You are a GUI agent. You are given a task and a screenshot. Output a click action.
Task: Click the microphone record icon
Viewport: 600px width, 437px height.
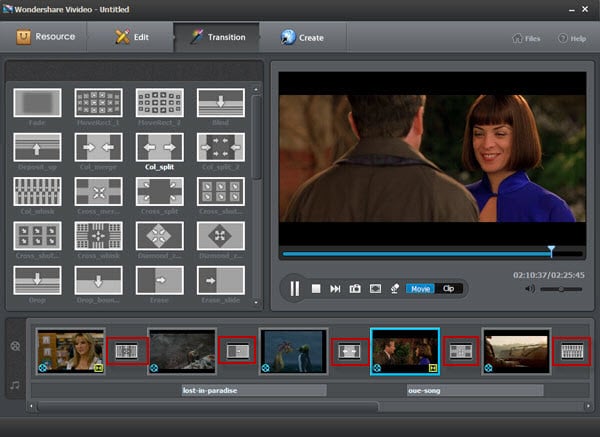pos(395,289)
